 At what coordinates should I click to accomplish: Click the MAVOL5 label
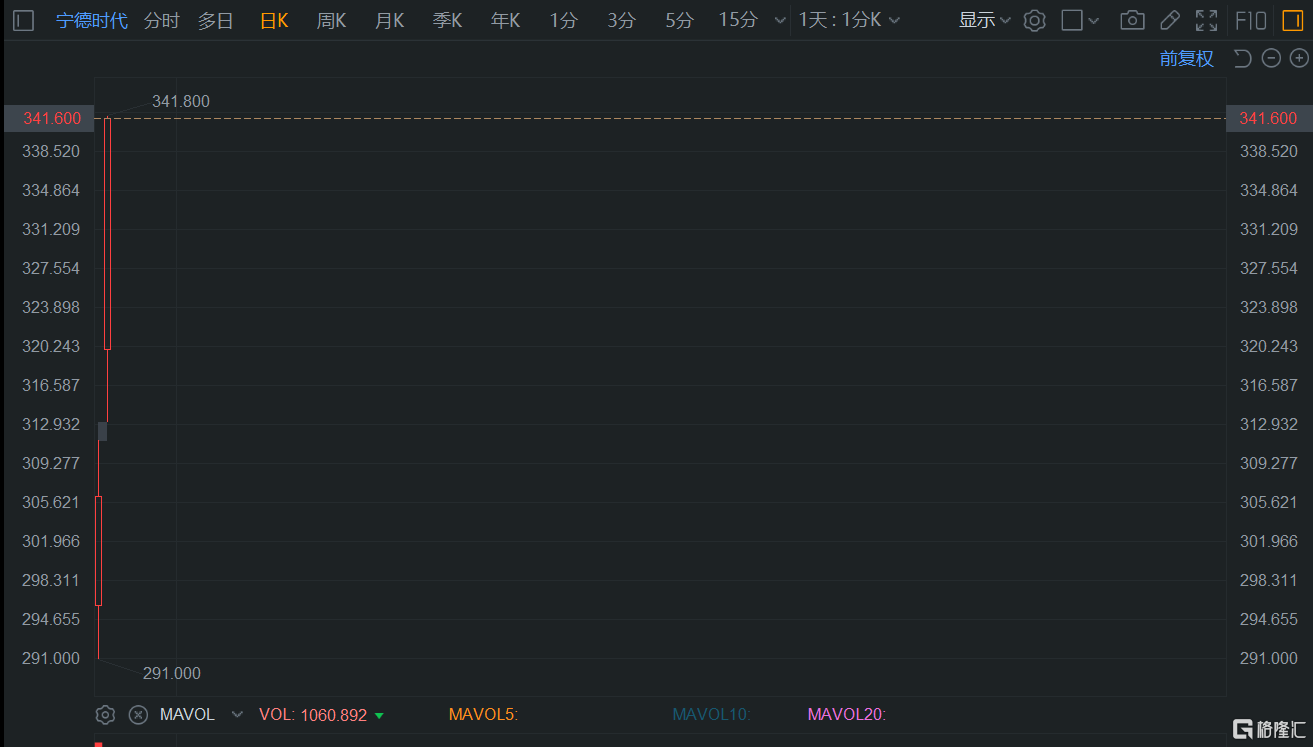(483, 715)
